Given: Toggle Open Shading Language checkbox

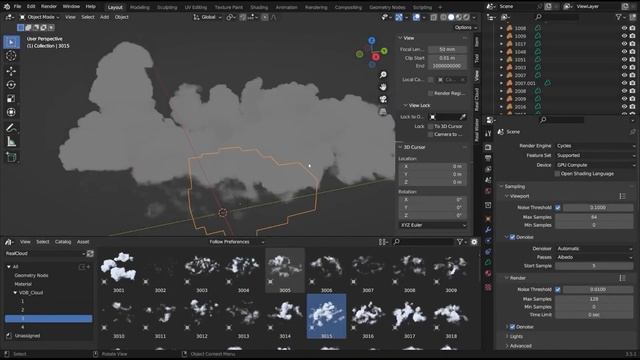Looking at the screenshot, I should (x=557, y=174).
